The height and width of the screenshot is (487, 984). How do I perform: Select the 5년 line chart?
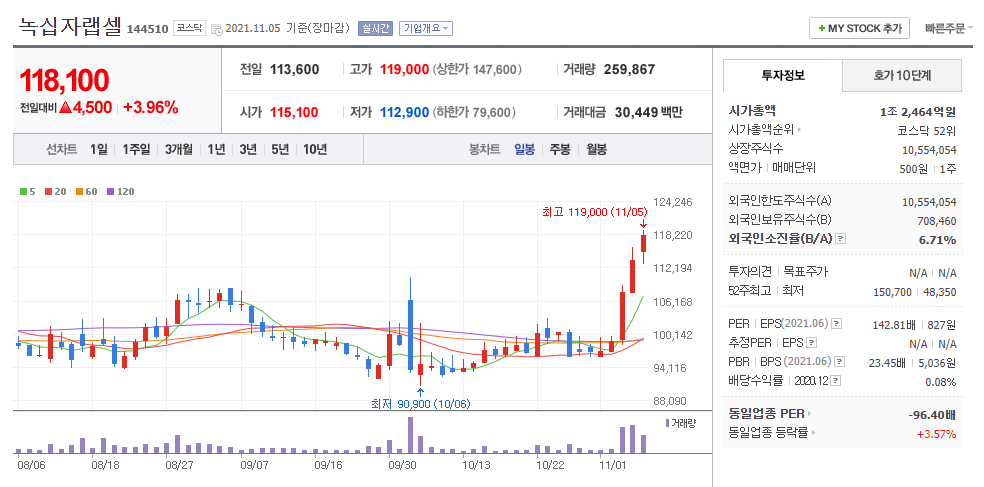pyautogui.click(x=280, y=149)
